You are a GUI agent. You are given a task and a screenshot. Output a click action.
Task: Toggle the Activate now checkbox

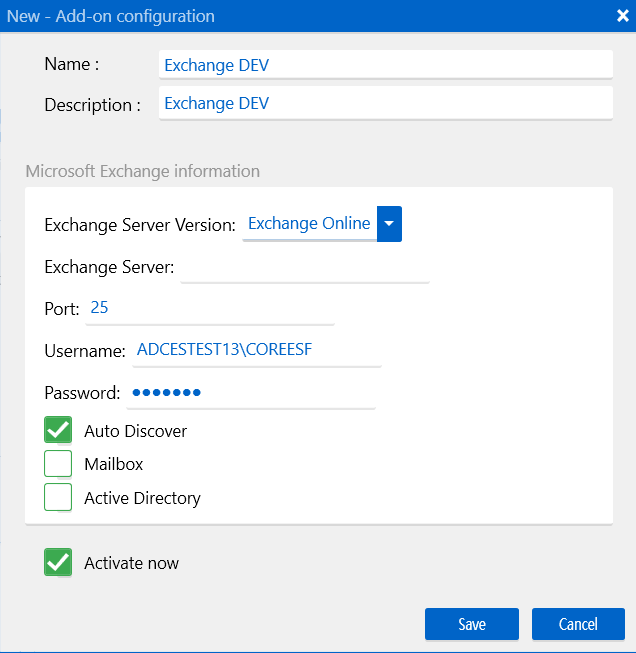(x=58, y=562)
